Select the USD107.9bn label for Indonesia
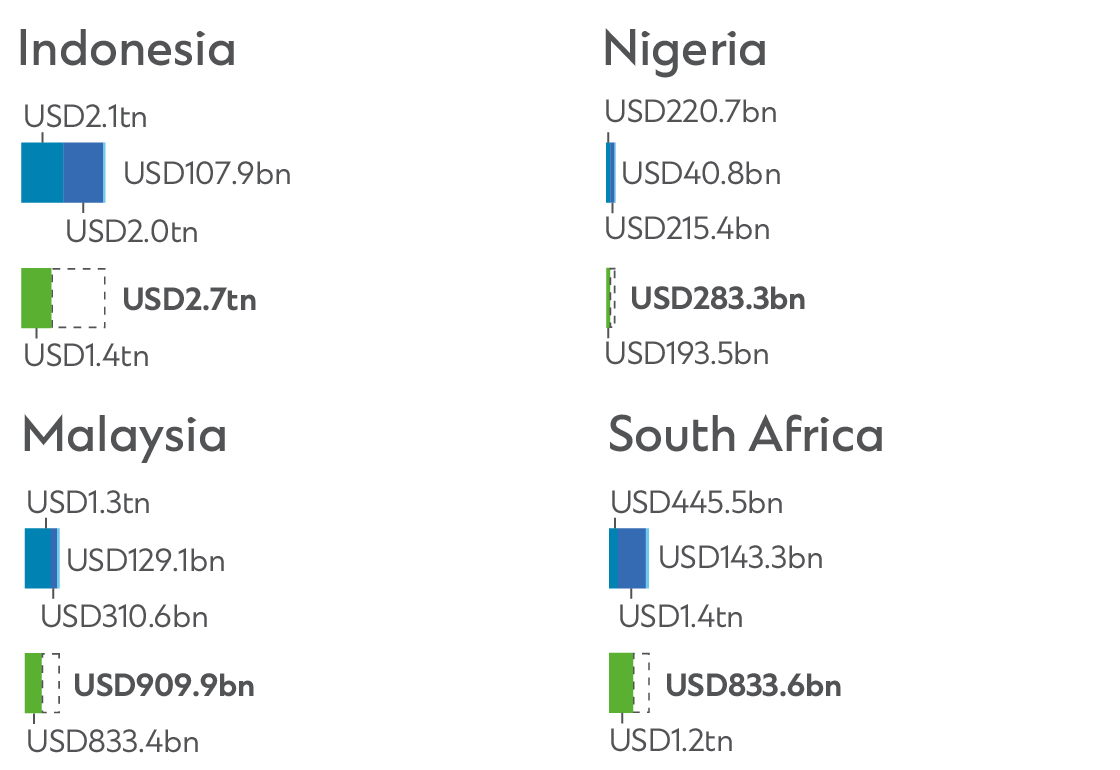The width and height of the screenshot is (1120, 770). [207, 174]
